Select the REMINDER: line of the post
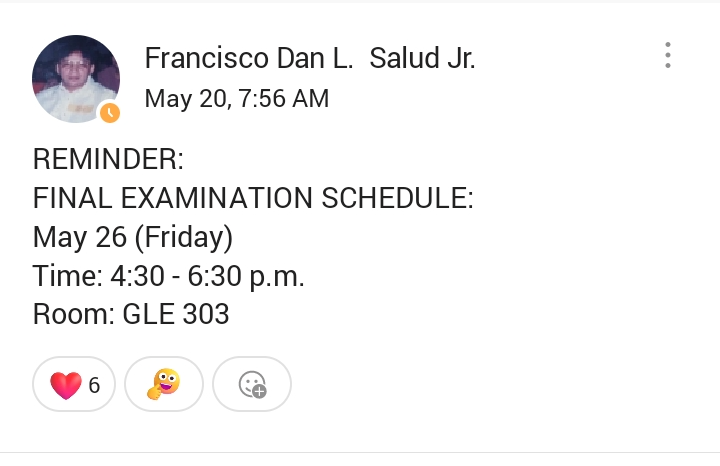The image size is (720, 466). click(x=108, y=159)
